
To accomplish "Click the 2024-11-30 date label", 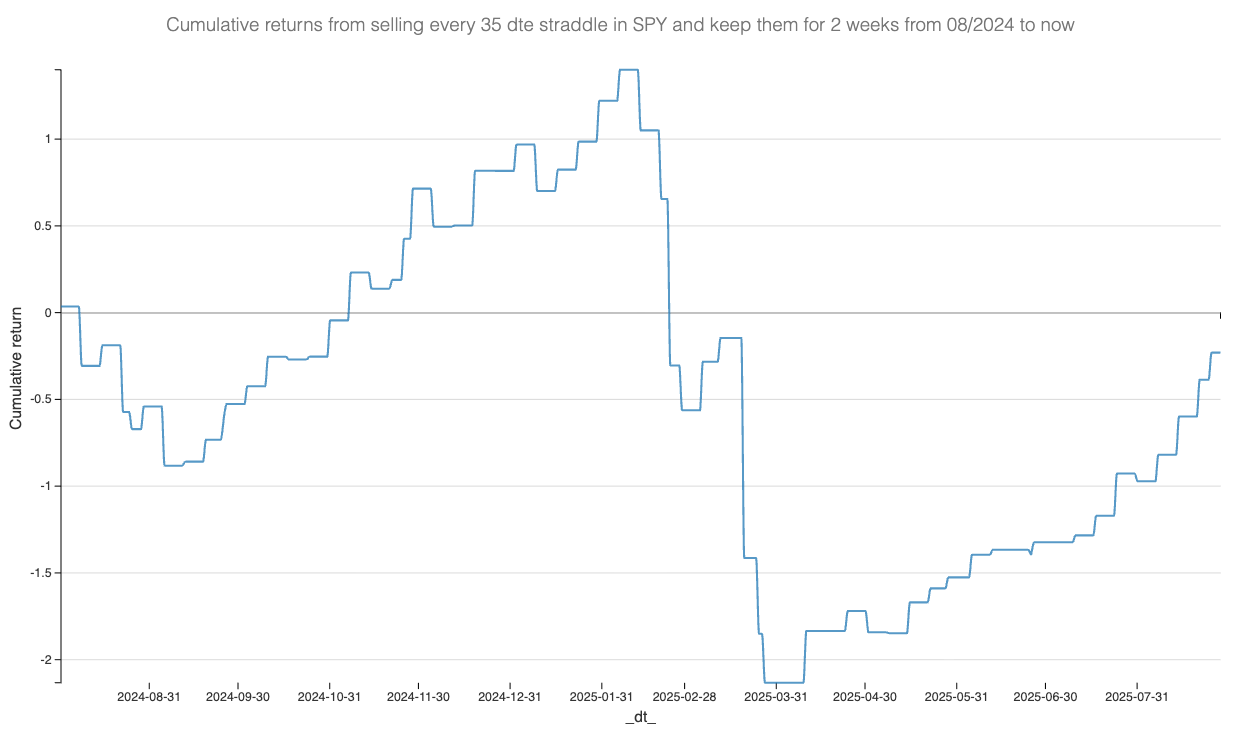I will coord(418,697).
